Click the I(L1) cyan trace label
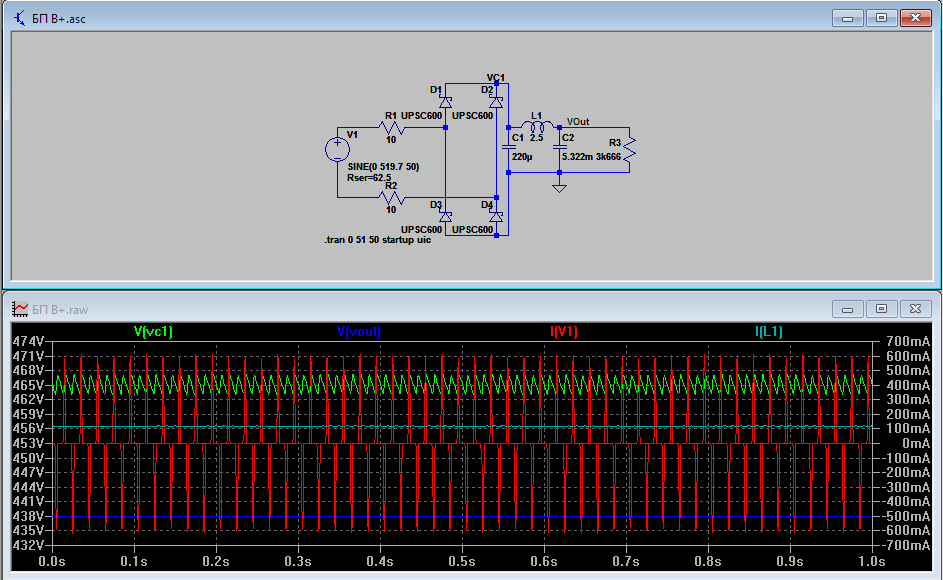Viewport: 943px width, 580px height. click(770, 331)
